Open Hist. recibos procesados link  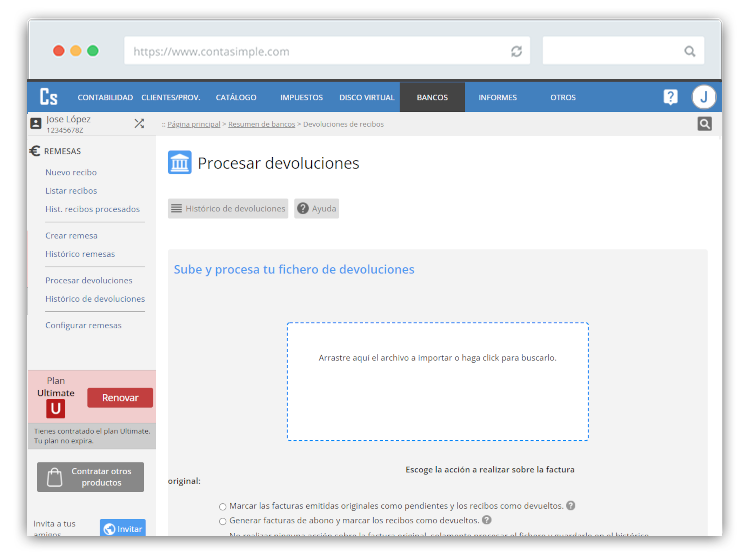point(92,209)
